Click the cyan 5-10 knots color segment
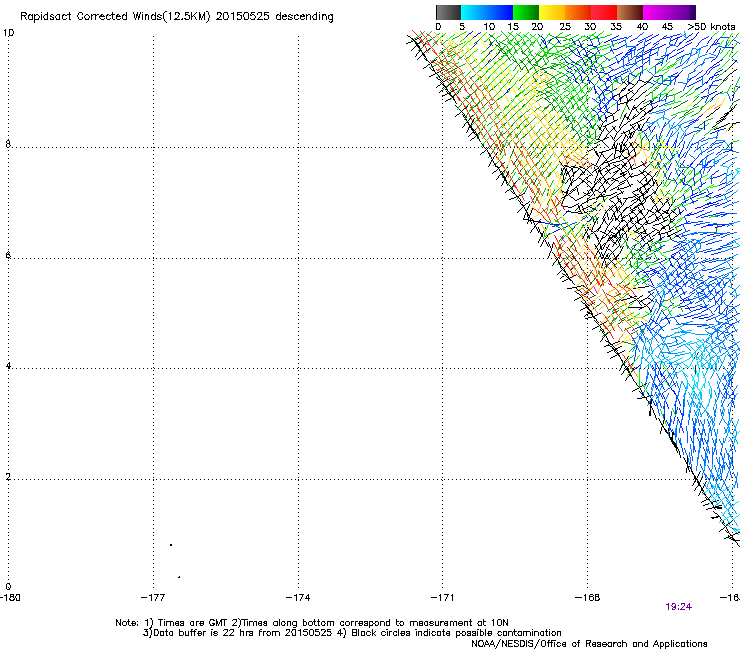This screenshot has height=650, width=740. (x=474, y=12)
